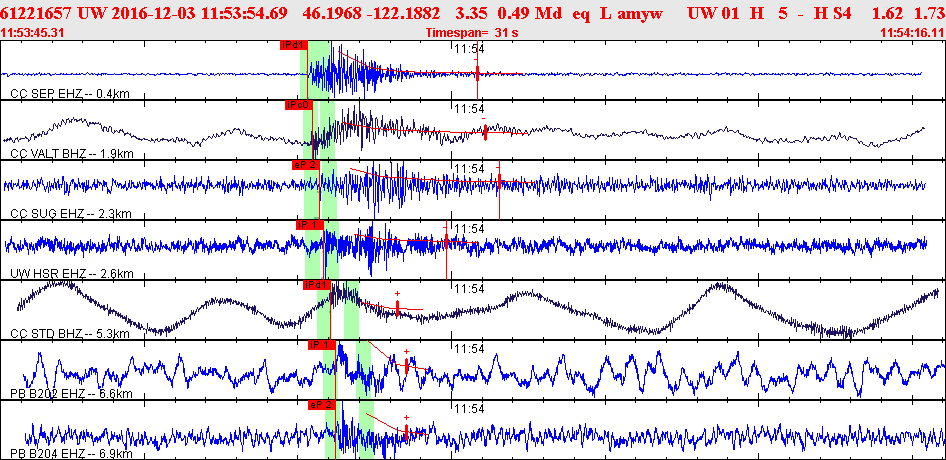Select the iPc0 pick flag on VALT trace

299,105
